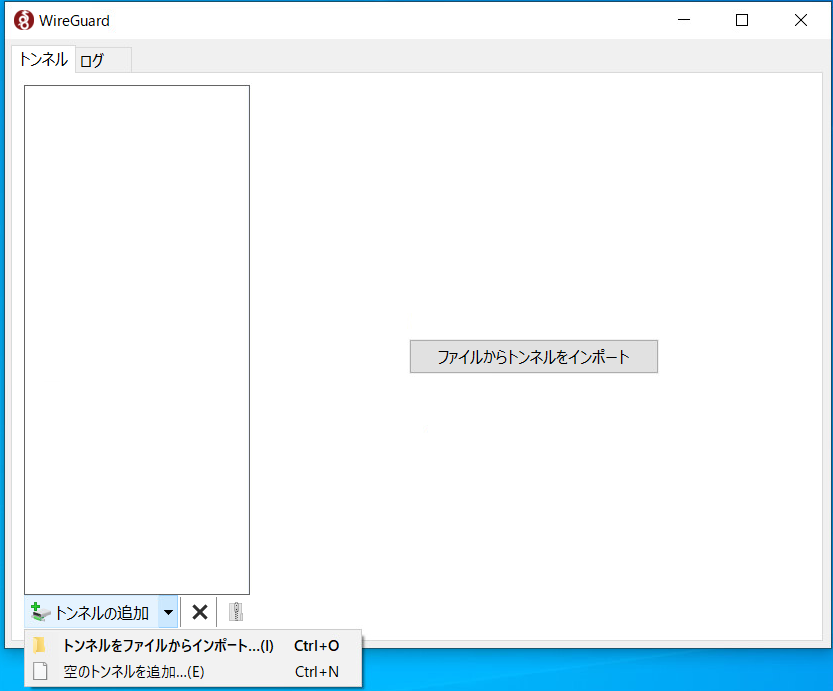Image resolution: width=833 pixels, height=691 pixels.
Task: Click the WireGuard logo in title bar
Action: tap(23, 20)
